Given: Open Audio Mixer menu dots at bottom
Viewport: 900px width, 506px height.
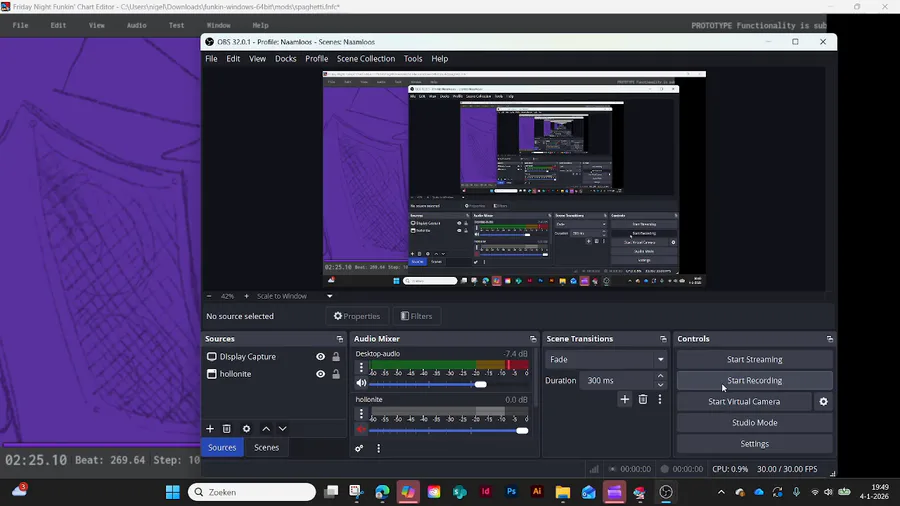Looking at the screenshot, I should point(378,449).
